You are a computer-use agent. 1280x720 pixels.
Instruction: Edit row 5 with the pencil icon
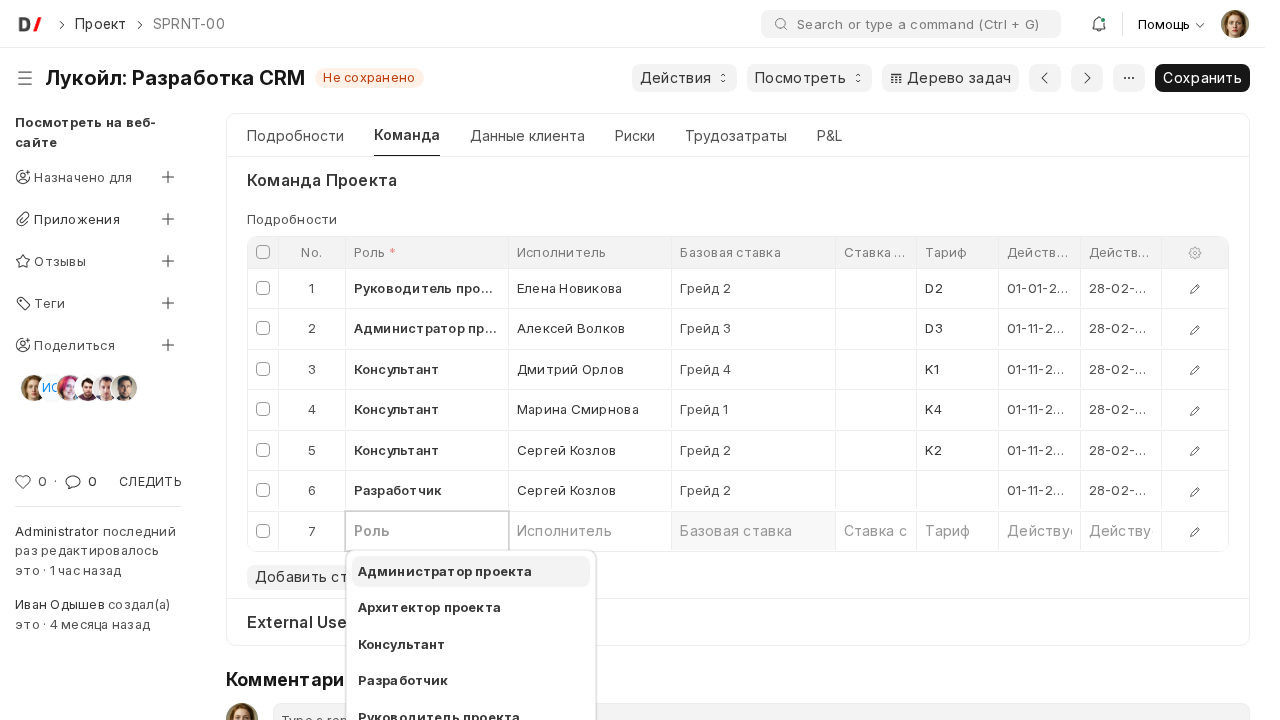tap(1195, 451)
